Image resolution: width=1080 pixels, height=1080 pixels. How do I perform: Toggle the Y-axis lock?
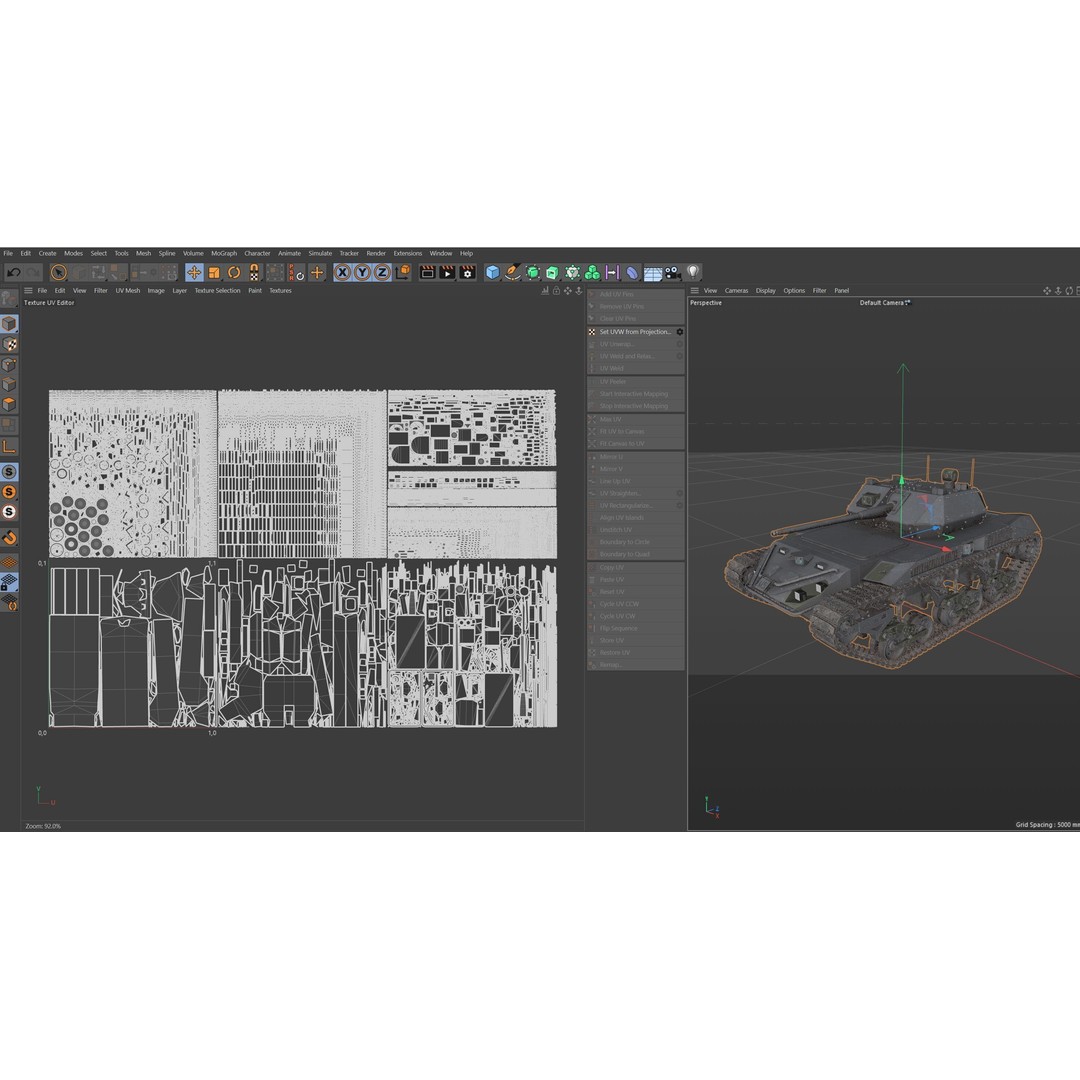point(363,272)
